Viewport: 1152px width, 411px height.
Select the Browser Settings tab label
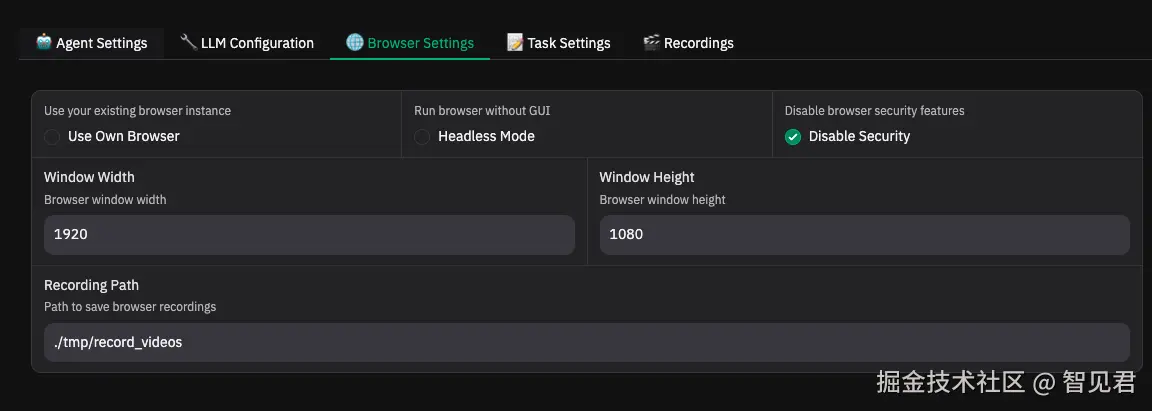(x=420, y=43)
